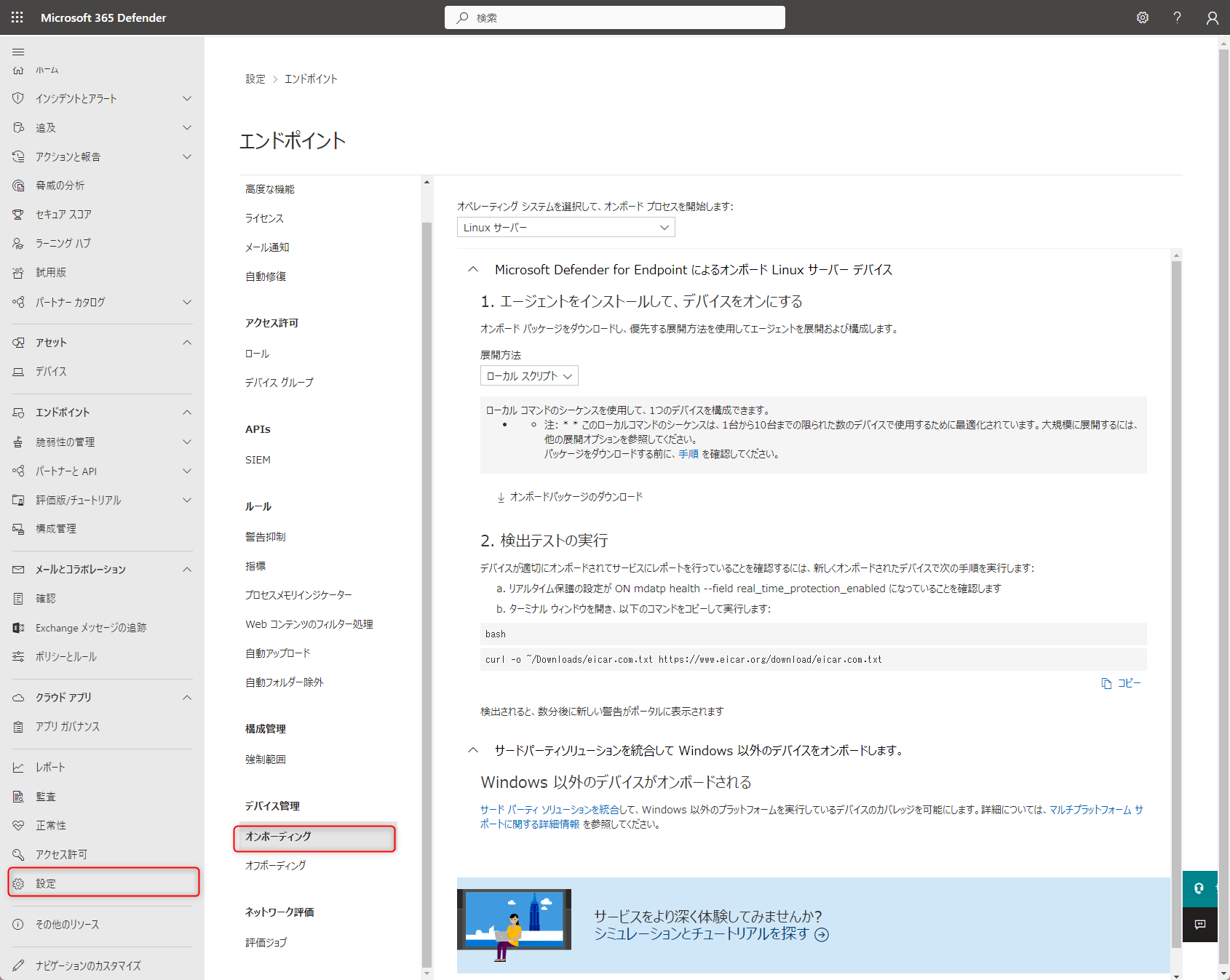The image size is (1230, 980).
Task: Expand the 評価版/チュートリアル chevron
Action: pyautogui.click(x=187, y=500)
